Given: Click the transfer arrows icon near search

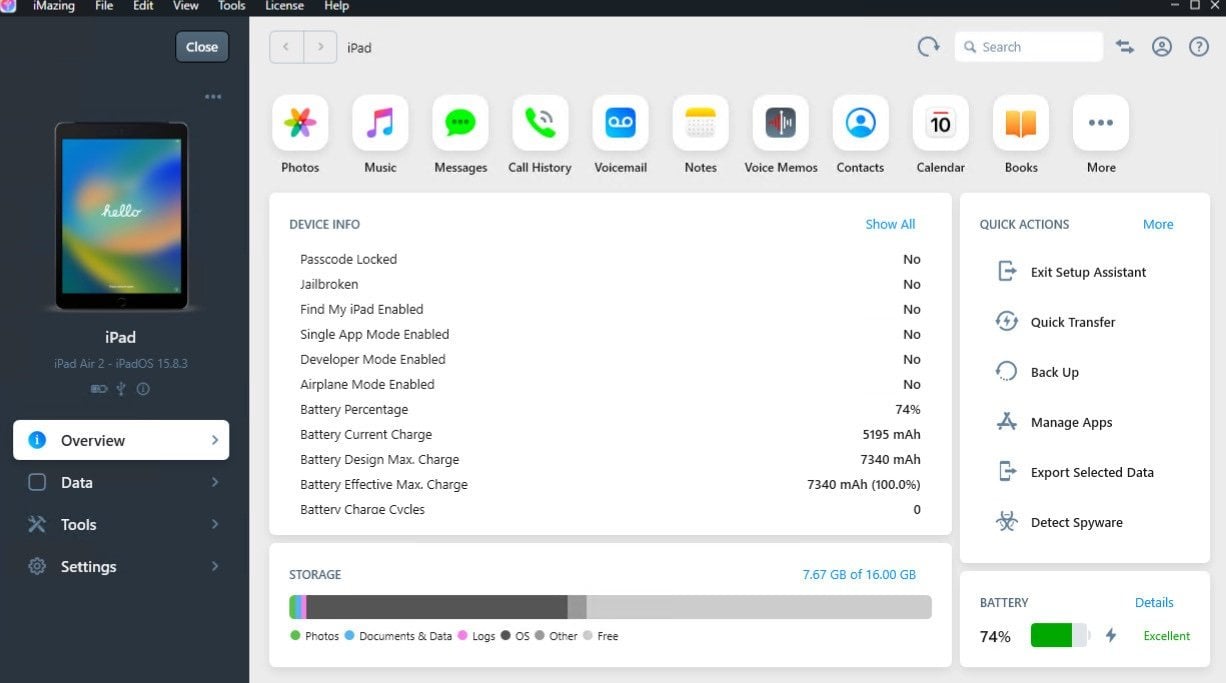Looking at the screenshot, I should [x=1125, y=47].
